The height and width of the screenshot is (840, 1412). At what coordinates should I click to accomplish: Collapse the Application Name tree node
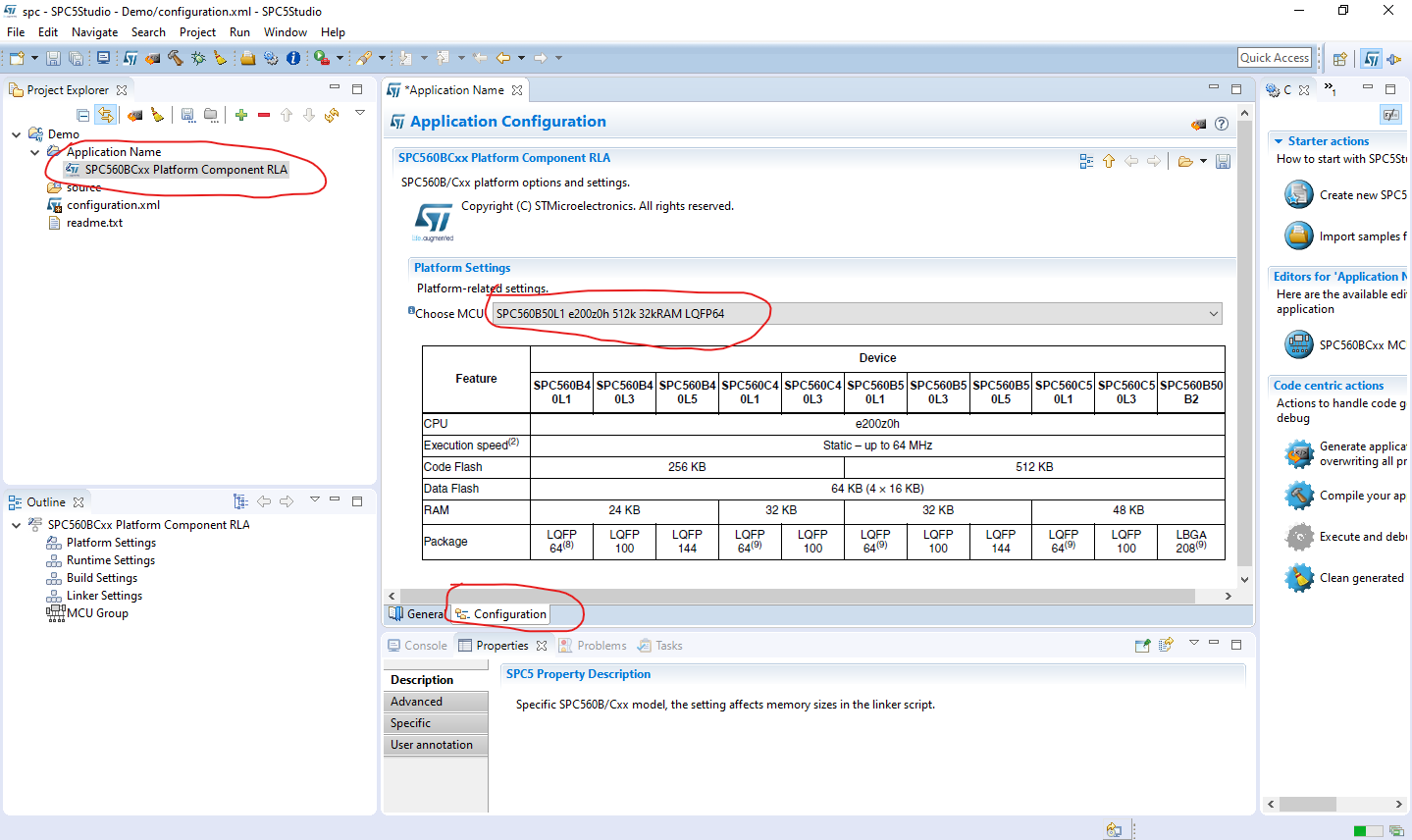tap(34, 152)
